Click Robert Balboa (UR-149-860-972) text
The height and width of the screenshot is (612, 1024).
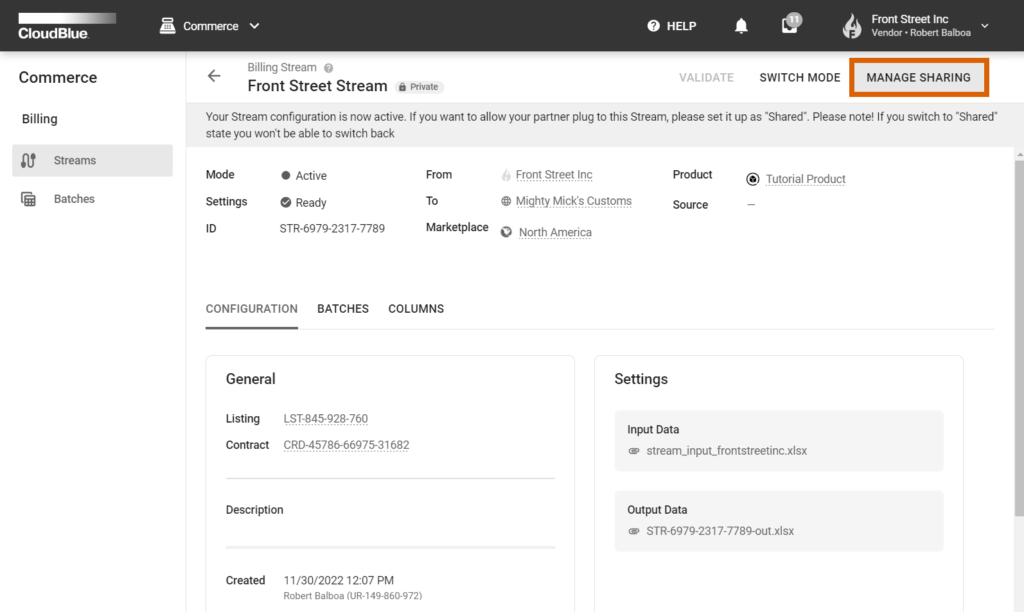coord(353,596)
